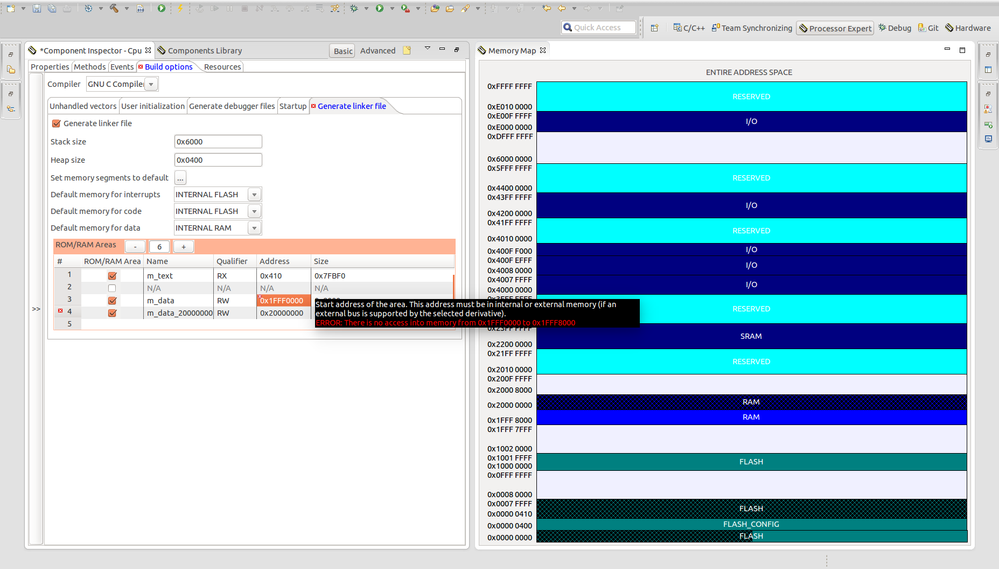Open the Components Library tab

200,50
